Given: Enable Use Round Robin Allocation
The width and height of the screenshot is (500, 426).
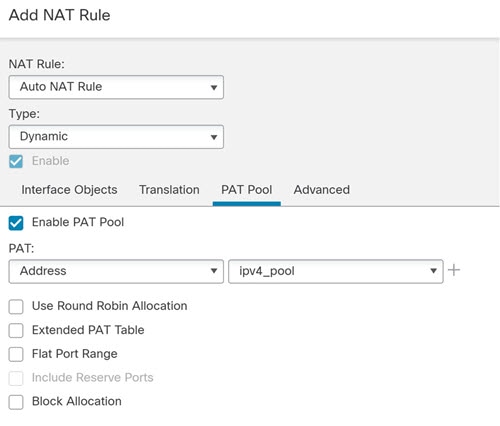Looking at the screenshot, I should pos(16,307).
